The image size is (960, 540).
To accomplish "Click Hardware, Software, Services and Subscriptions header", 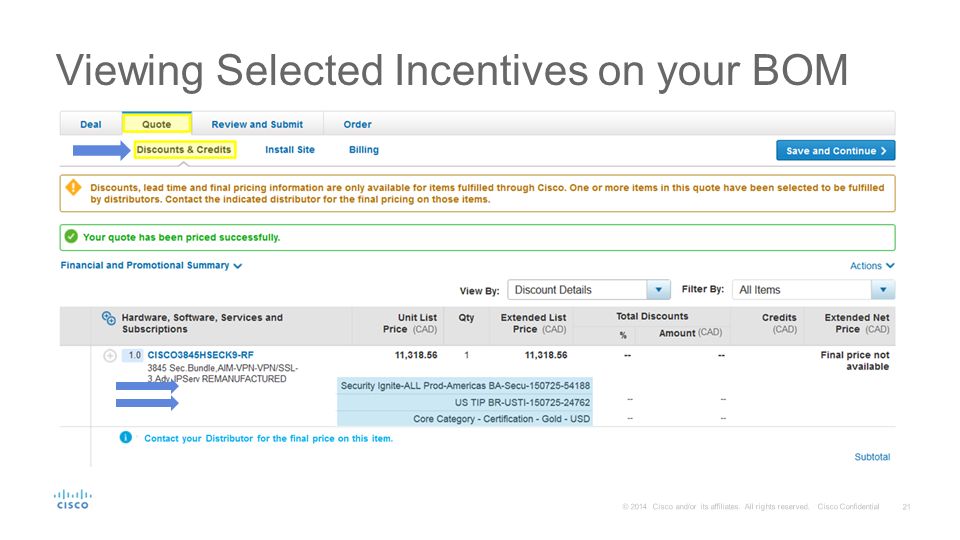I will tap(202, 323).
